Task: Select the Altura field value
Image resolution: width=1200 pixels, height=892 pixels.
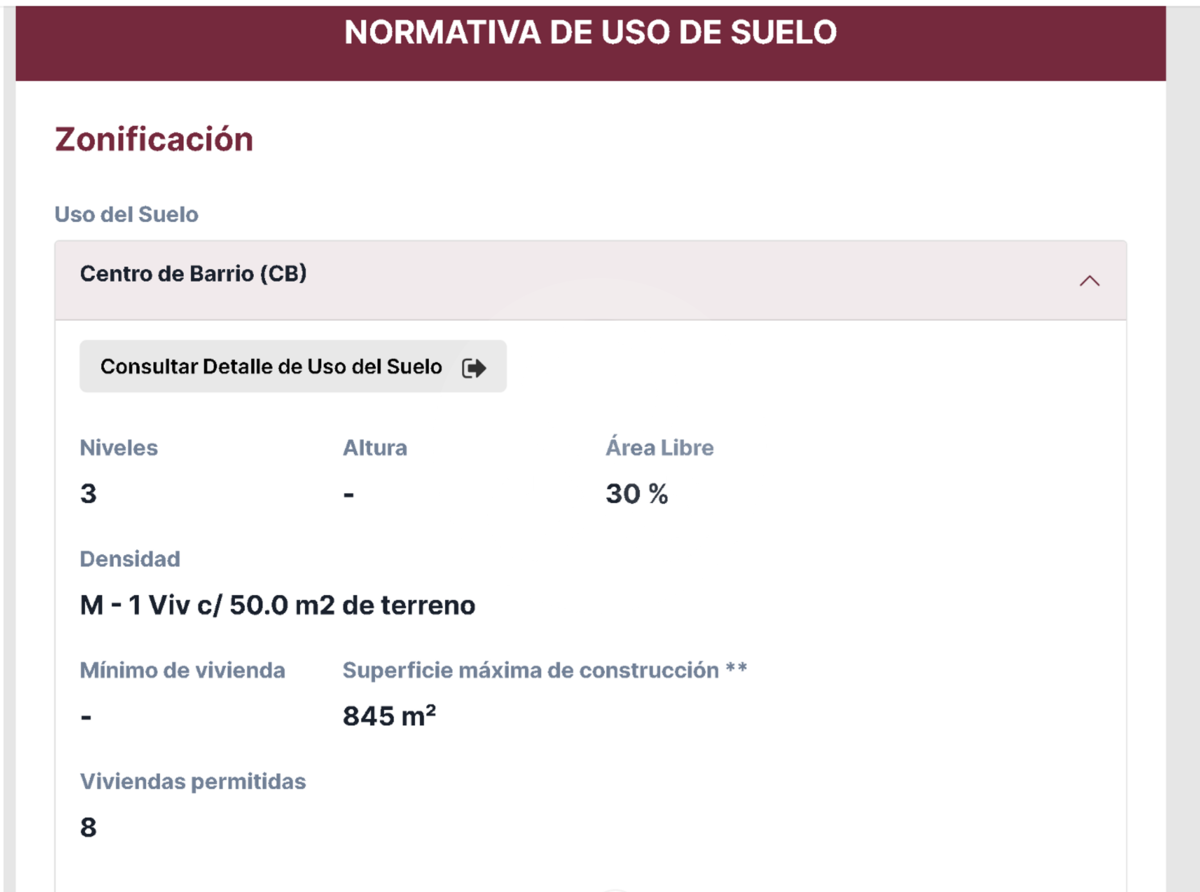Action: 349,493
